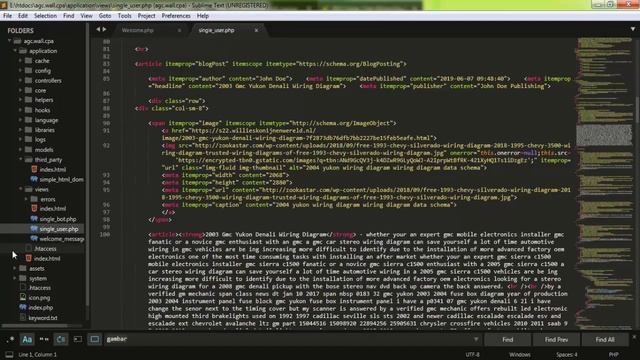The height and width of the screenshot is (360, 640).
Task: Click the hooks folder icon
Action: 28,110
